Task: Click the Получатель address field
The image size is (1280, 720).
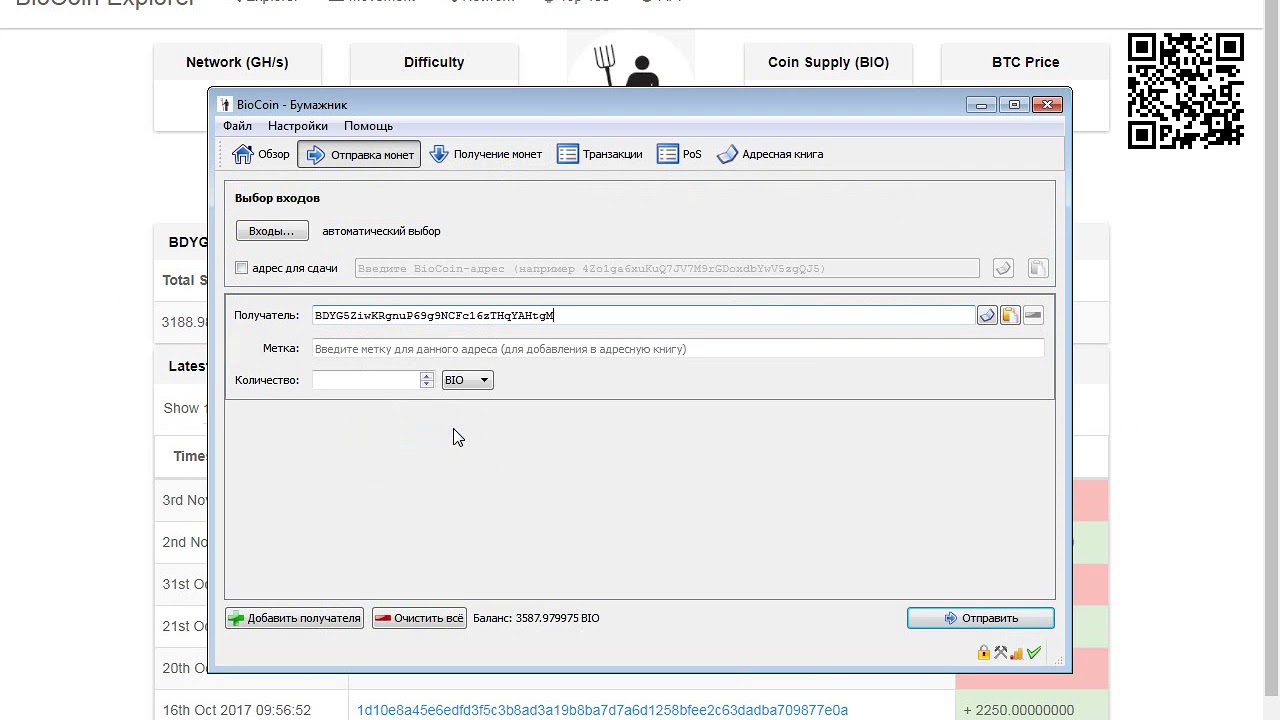Action: click(643, 315)
